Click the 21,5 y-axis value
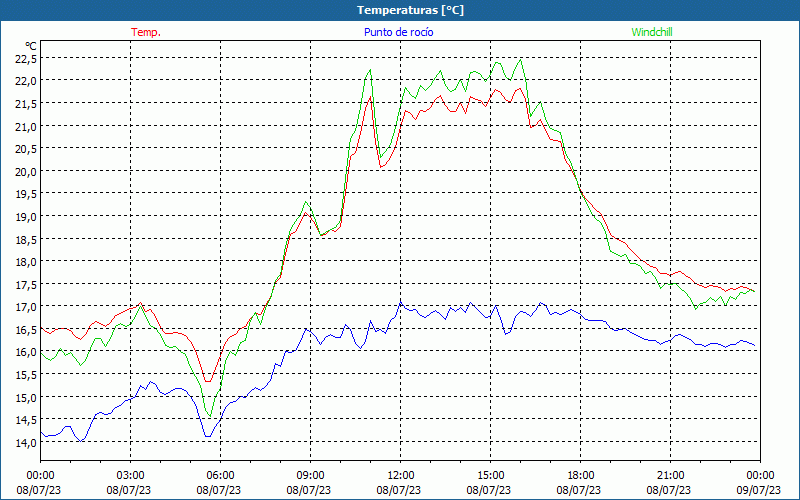The height and width of the screenshot is (500, 800). tap(26, 104)
